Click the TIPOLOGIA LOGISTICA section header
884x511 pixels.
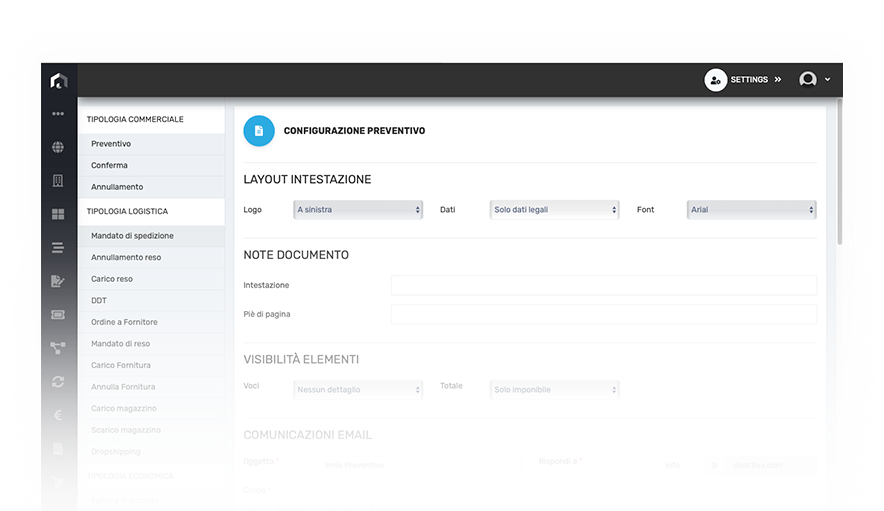click(x=127, y=212)
